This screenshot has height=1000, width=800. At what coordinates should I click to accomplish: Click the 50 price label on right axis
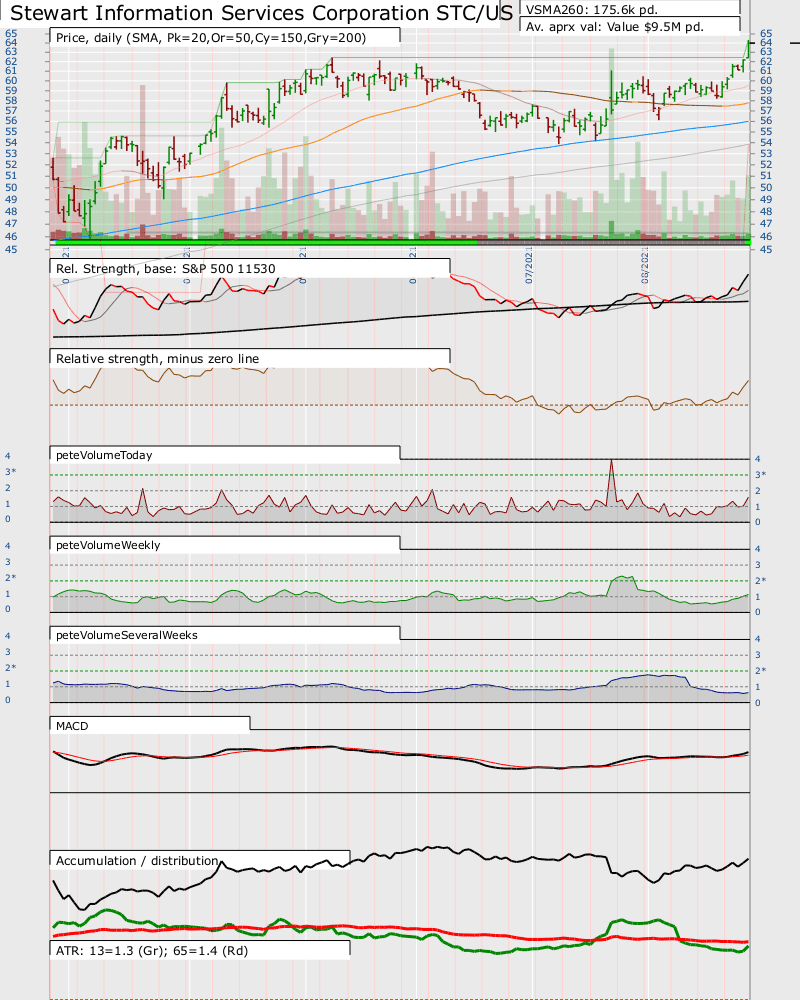click(x=766, y=188)
